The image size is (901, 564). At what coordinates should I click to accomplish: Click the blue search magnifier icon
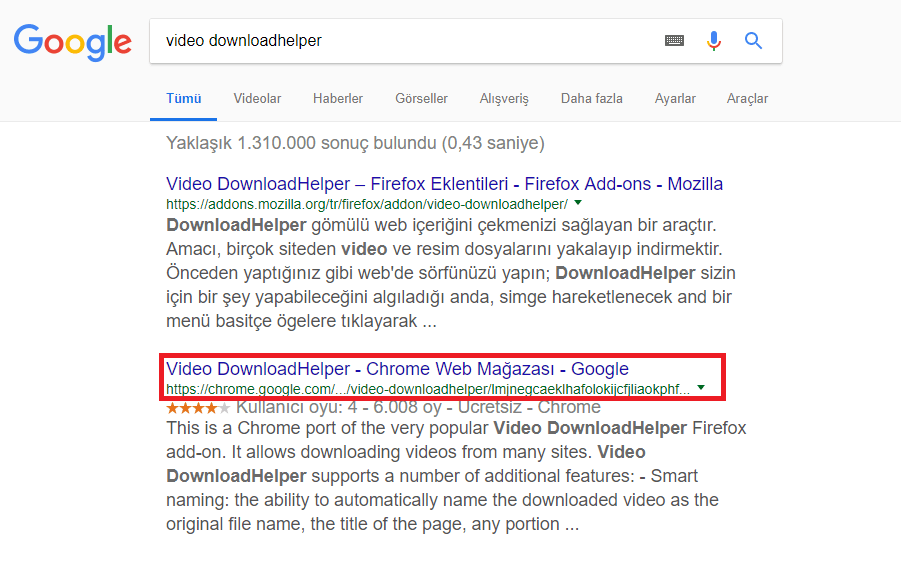753,41
